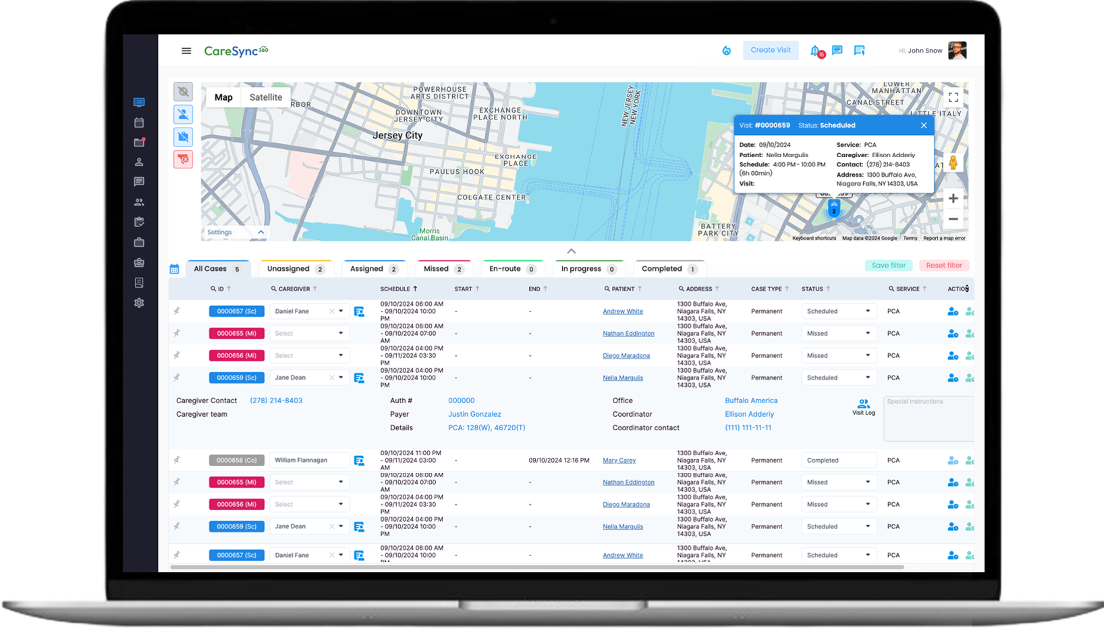Pin the visit row 0000657 for Daniel Fane
1104x630 pixels.
(176, 311)
